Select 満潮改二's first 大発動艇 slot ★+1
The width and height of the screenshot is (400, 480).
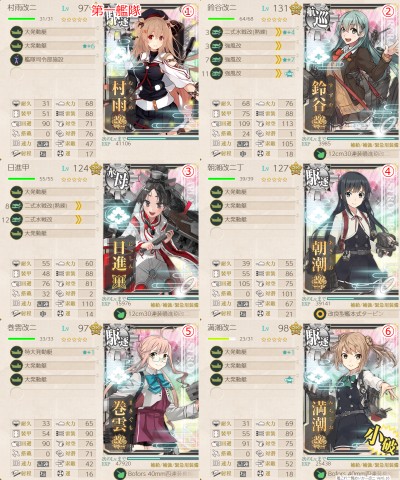coord(253,352)
